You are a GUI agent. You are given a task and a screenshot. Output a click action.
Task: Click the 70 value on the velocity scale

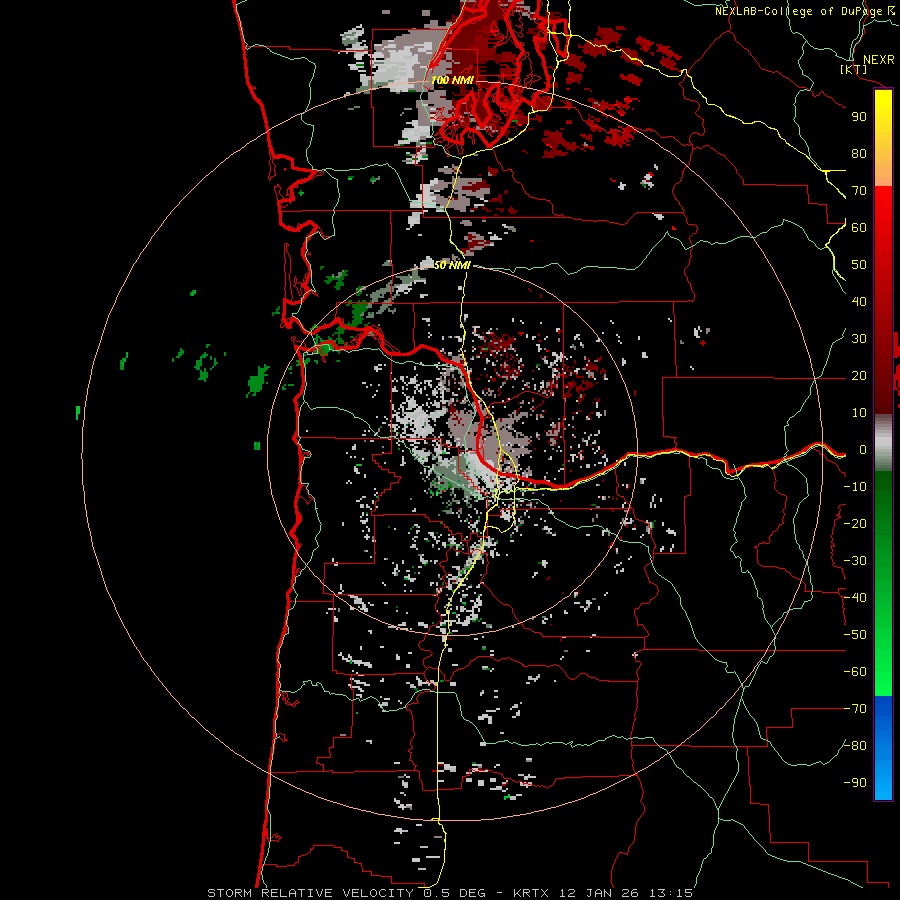(859, 191)
